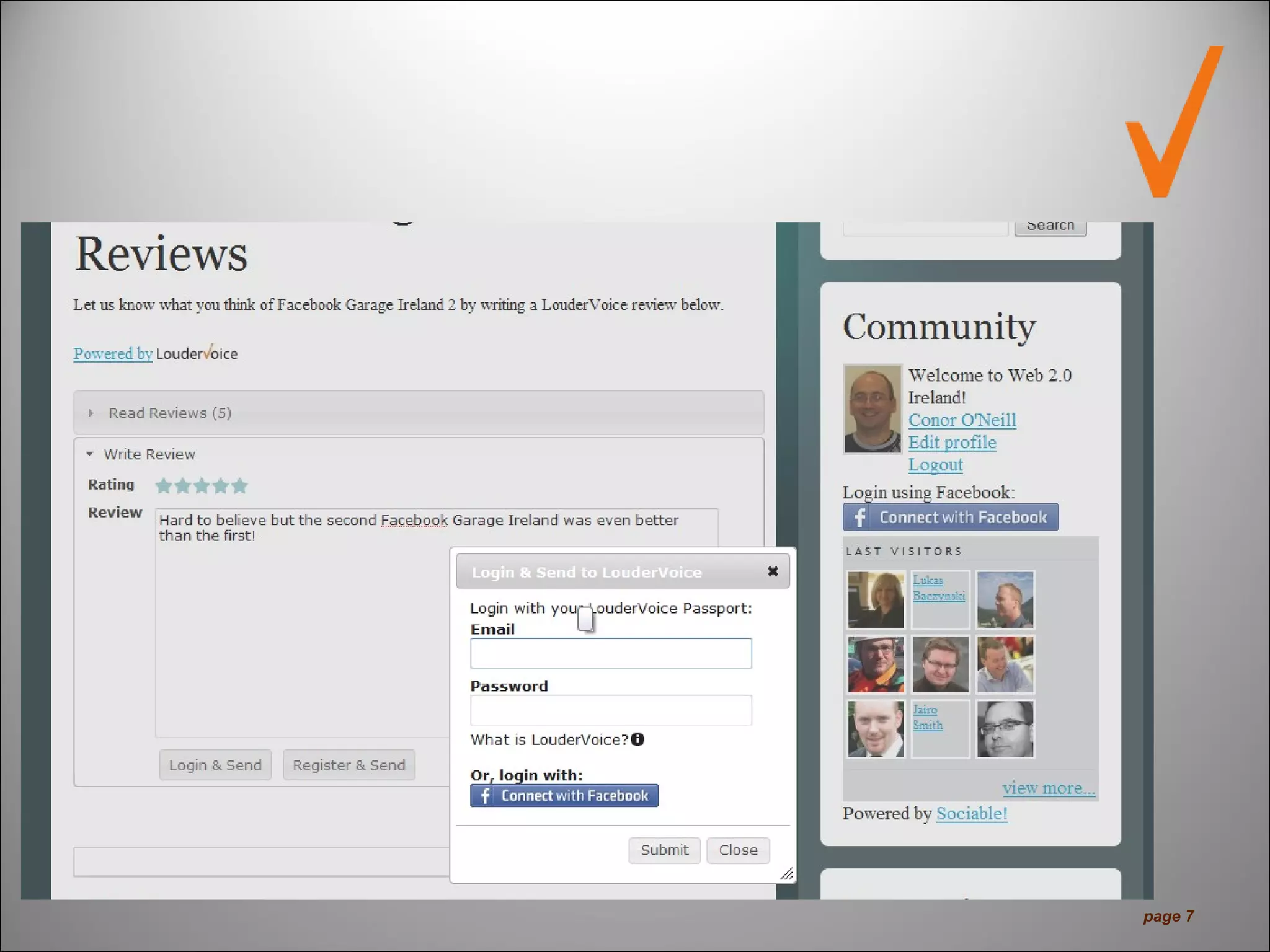Image resolution: width=1270 pixels, height=952 pixels.
Task: Open the Edit profile link
Action: [952, 443]
